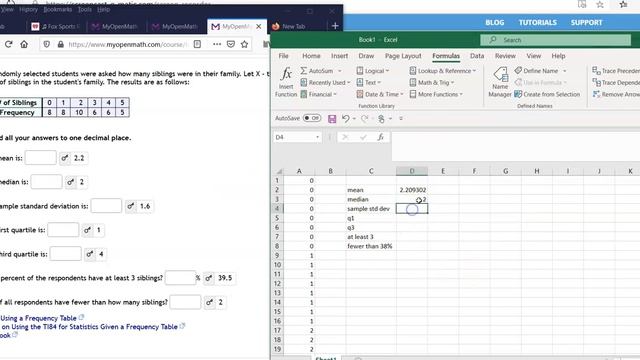Expand the Financial dropdown arrow

[x=335, y=95]
